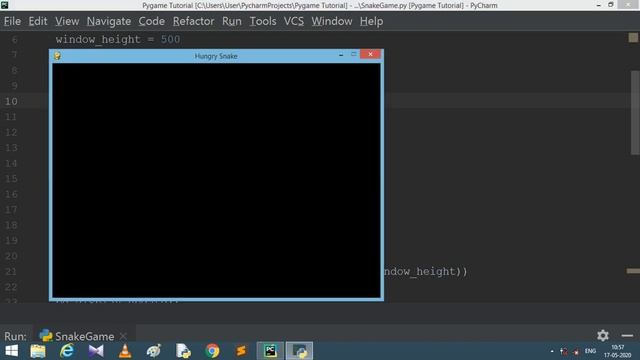This screenshot has height=360, width=640.
Task: Restore down the PyCharm window
Action: (611, 5)
